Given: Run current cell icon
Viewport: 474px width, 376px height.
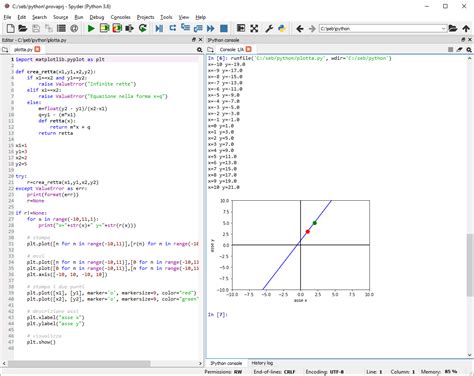Looking at the screenshot, I should [104, 28].
